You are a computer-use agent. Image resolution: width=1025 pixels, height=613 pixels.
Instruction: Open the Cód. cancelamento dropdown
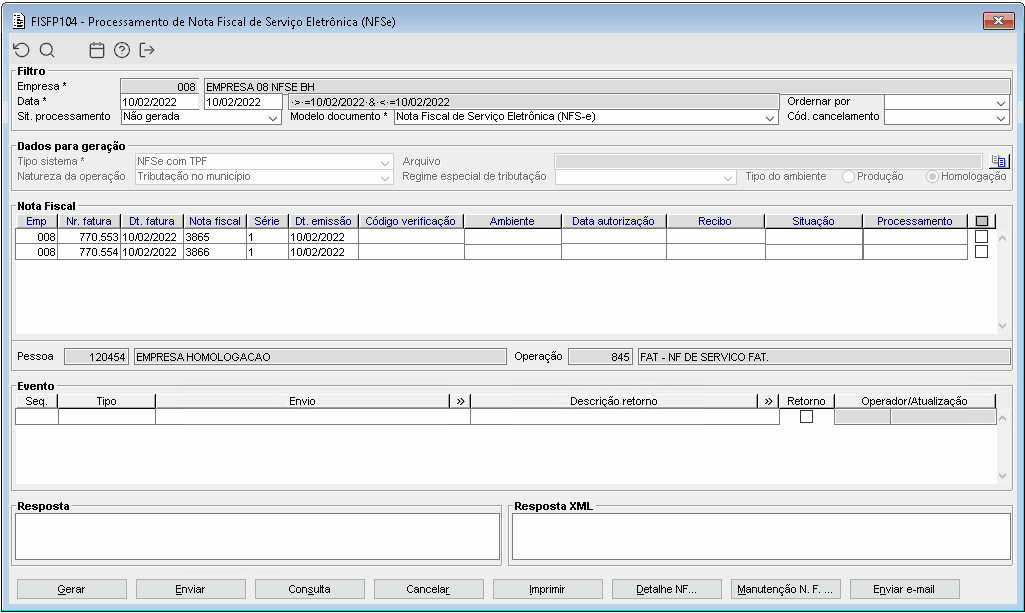(x=1001, y=118)
